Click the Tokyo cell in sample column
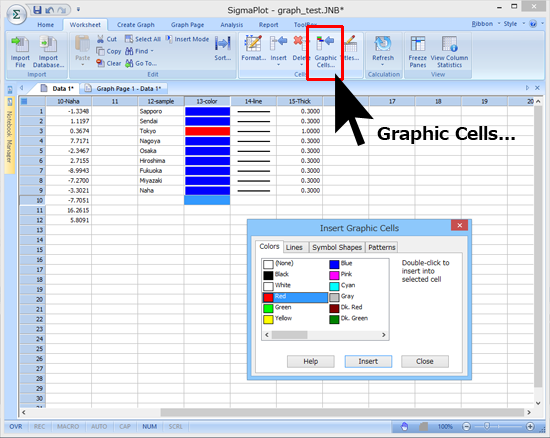The width and height of the screenshot is (550, 438). pos(161,131)
